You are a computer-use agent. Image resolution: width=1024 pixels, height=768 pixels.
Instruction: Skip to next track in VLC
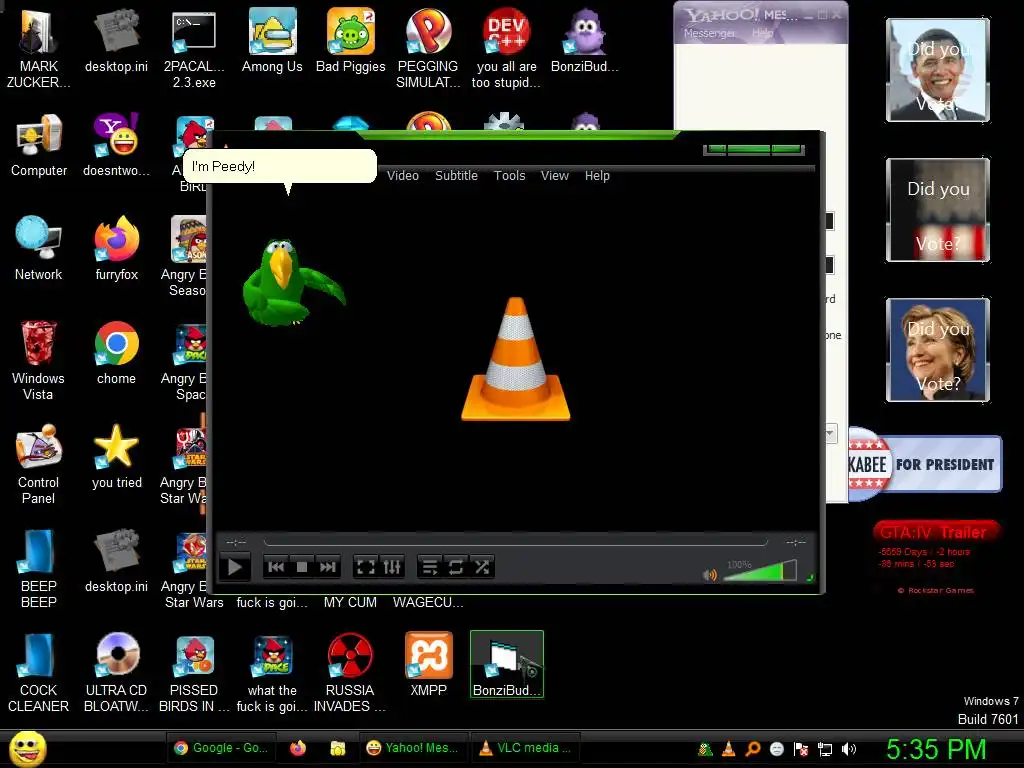coord(328,567)
